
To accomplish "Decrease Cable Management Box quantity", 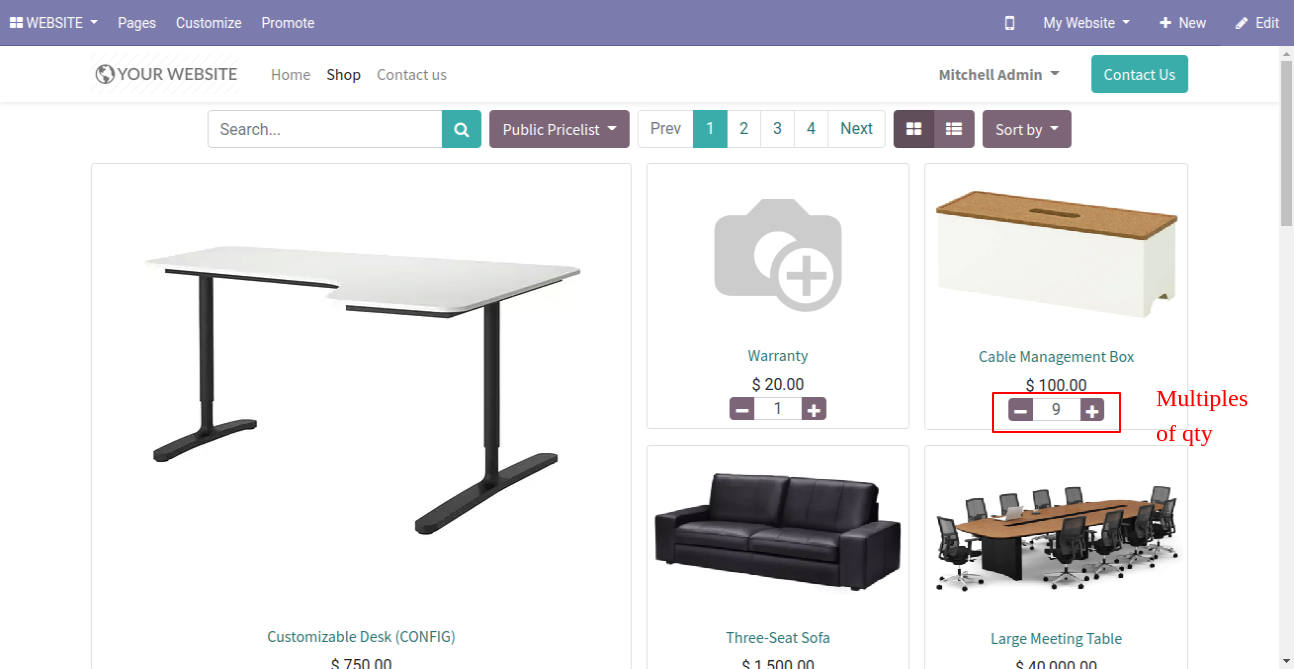I will tap(1020, 410).
